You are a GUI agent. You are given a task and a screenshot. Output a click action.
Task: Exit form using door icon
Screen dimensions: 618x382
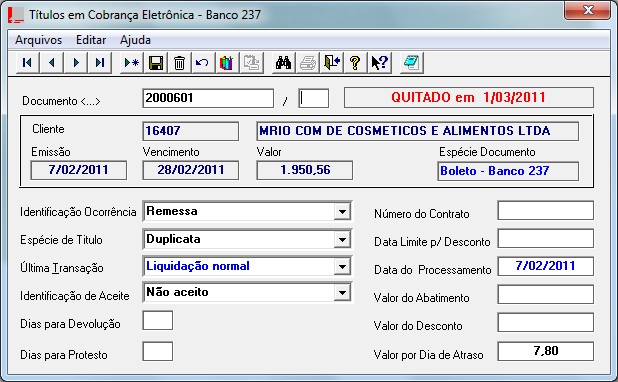pos(332,63)
